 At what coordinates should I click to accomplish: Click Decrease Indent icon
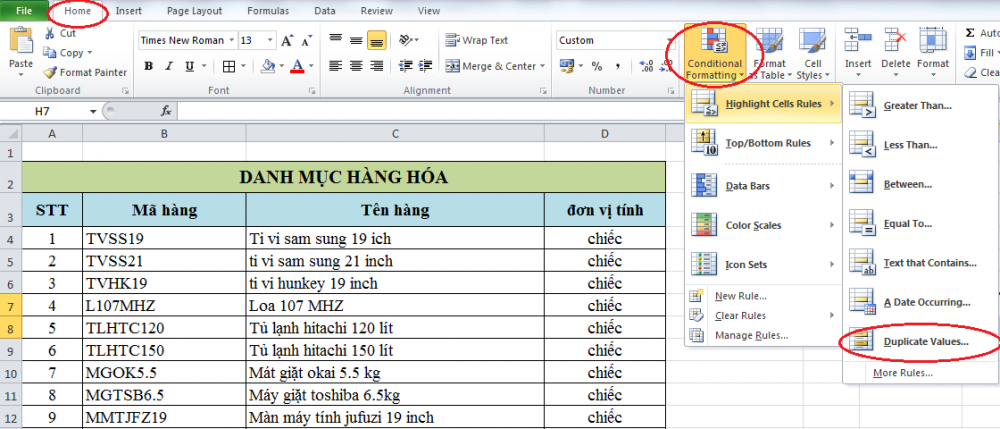click(x=406, y=66)
